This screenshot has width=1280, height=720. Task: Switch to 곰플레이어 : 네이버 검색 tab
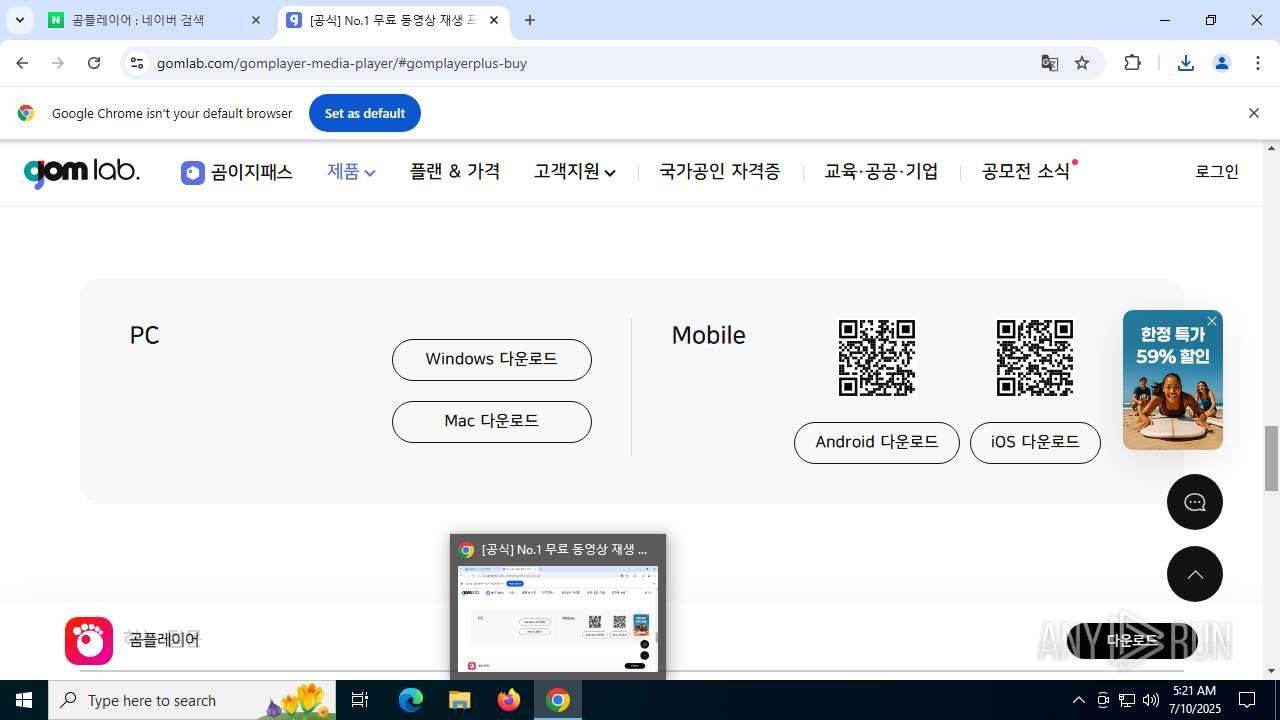coord(156,20)
